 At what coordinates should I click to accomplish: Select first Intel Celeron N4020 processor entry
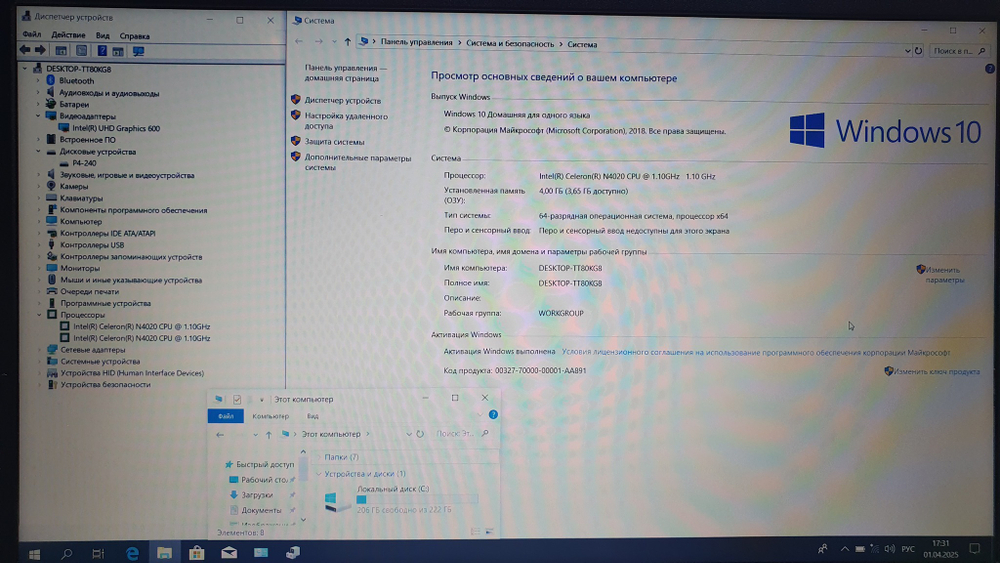(141, 326)
